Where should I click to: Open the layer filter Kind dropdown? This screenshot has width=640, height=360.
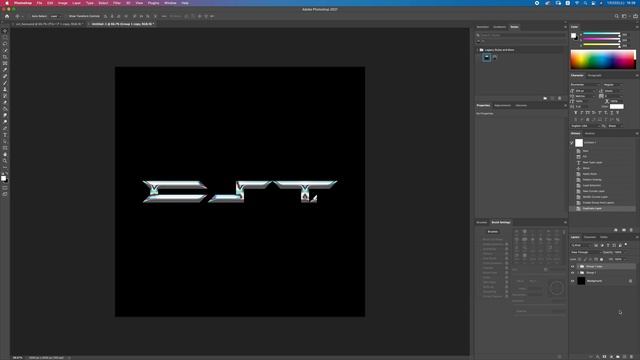581,245
